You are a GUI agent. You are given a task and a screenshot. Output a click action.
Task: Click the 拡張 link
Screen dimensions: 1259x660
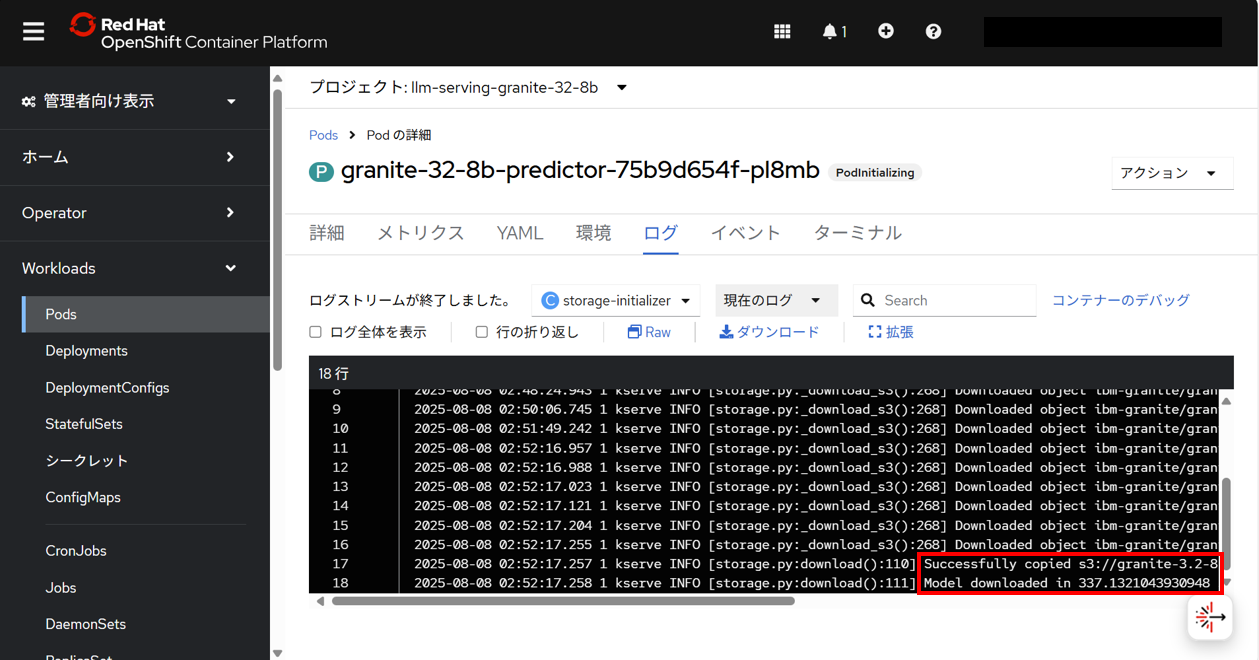[x=899, y=332]
